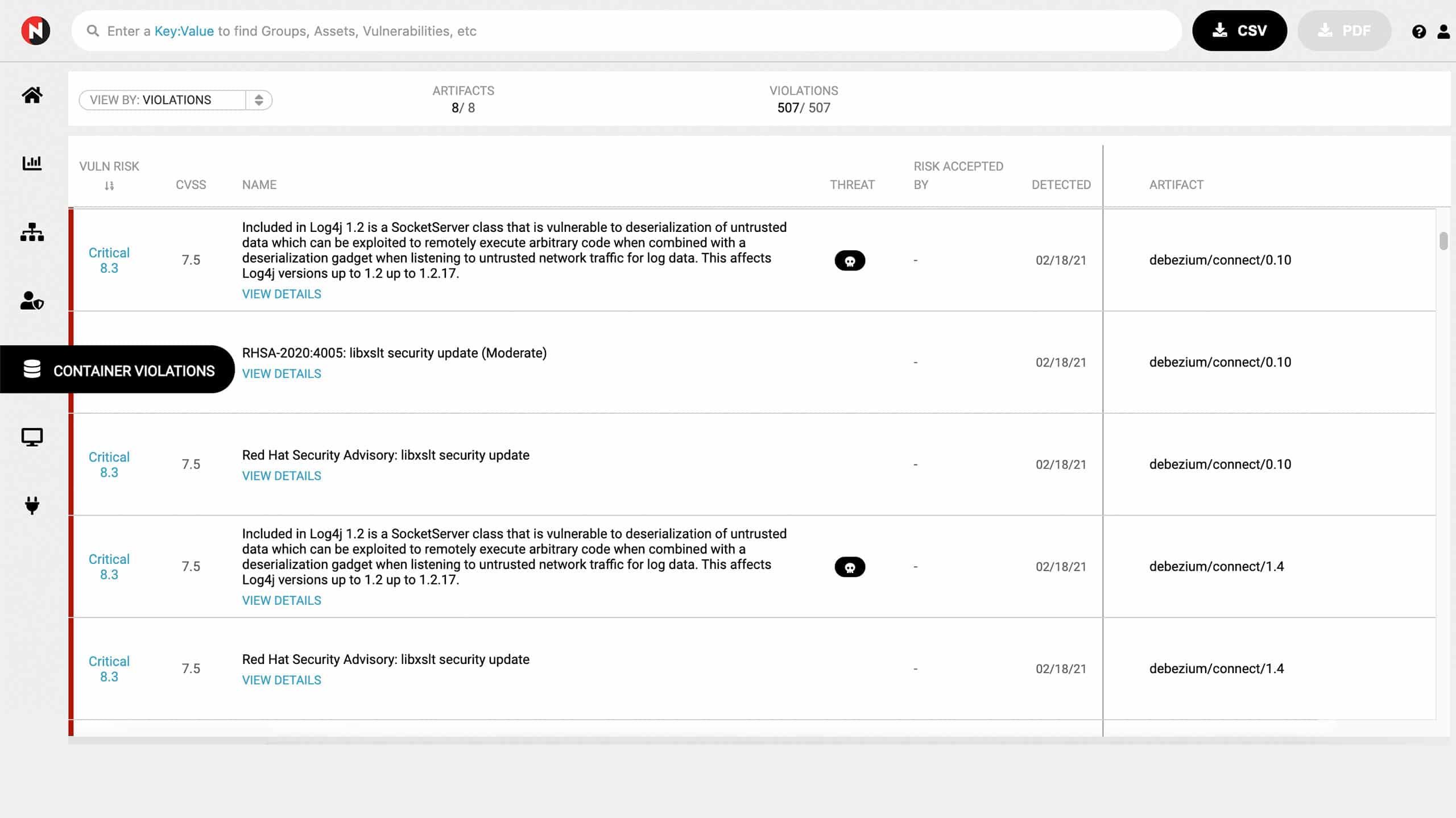The height and width of the screenshot is (818, 1456).
Task: Click Critical 8.3 risk in first Log4j row
Action: [109, 260]
